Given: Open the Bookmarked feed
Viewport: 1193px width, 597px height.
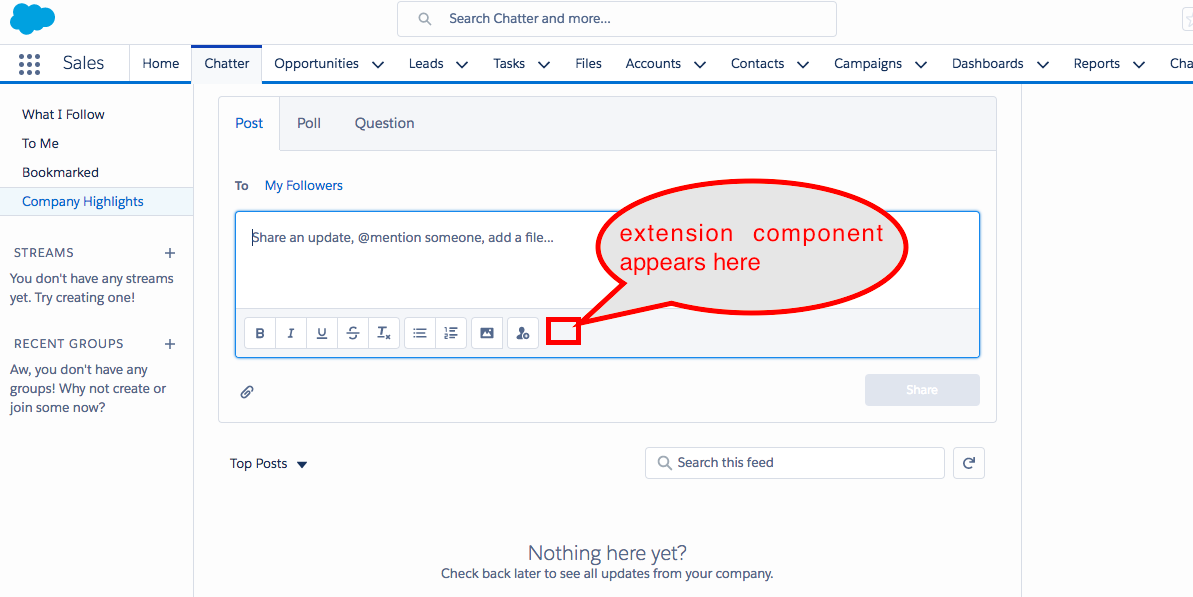Looking at the screenshot, I should coord(60,173).
